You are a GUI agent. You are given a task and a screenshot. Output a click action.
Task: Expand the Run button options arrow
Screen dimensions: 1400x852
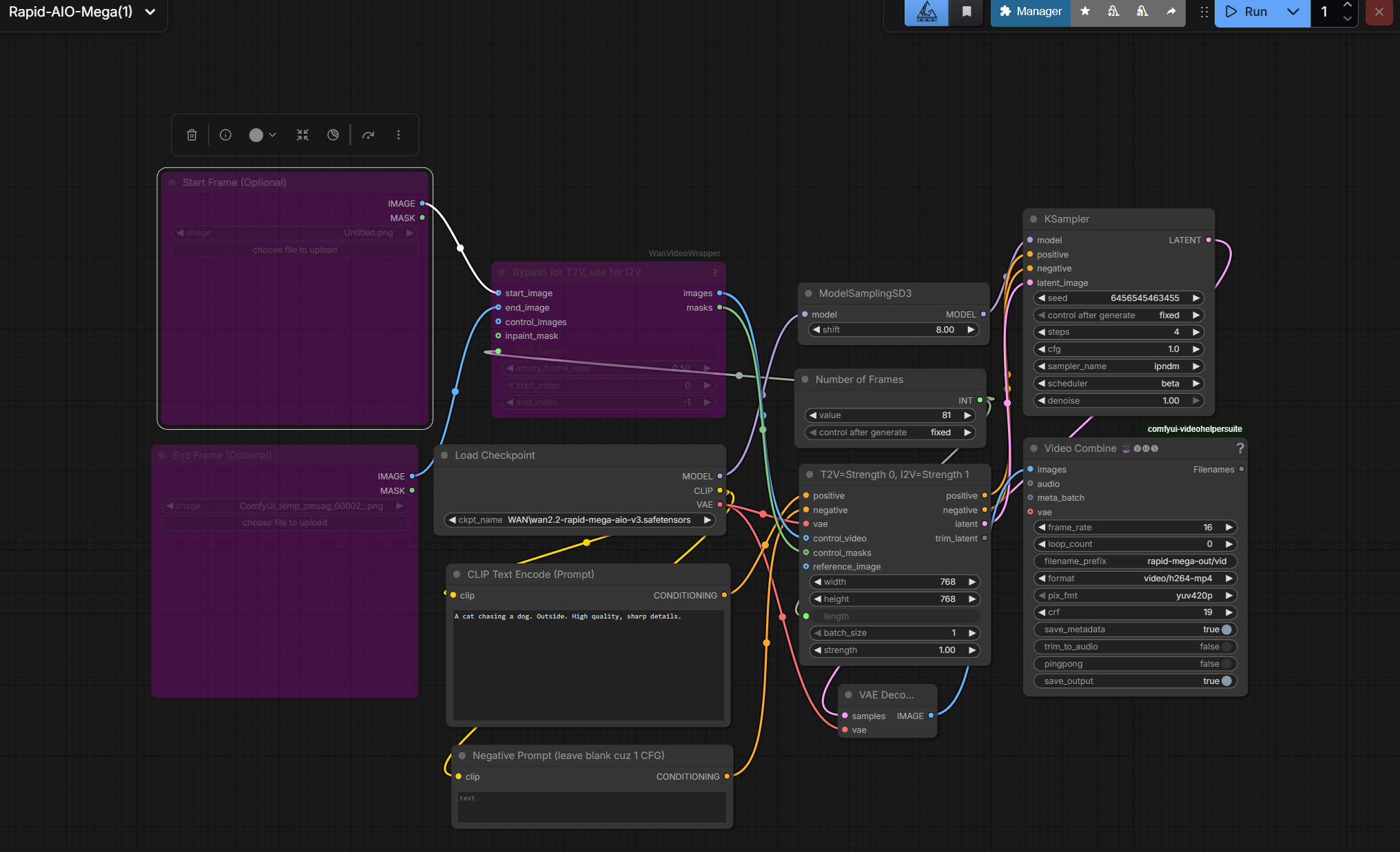pyautogui.click(x=1293, y=12)
